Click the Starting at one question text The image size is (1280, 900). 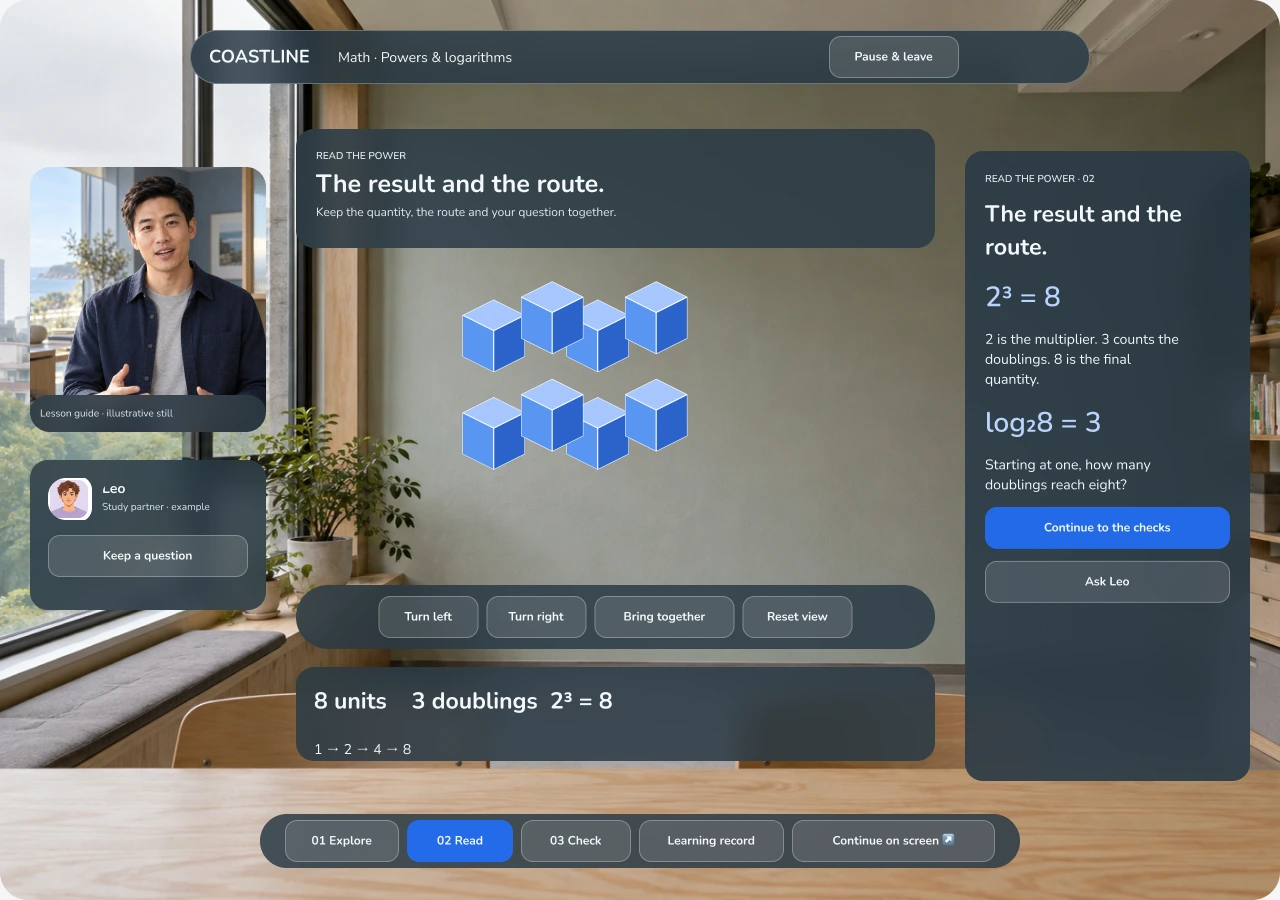(1068, 475)
